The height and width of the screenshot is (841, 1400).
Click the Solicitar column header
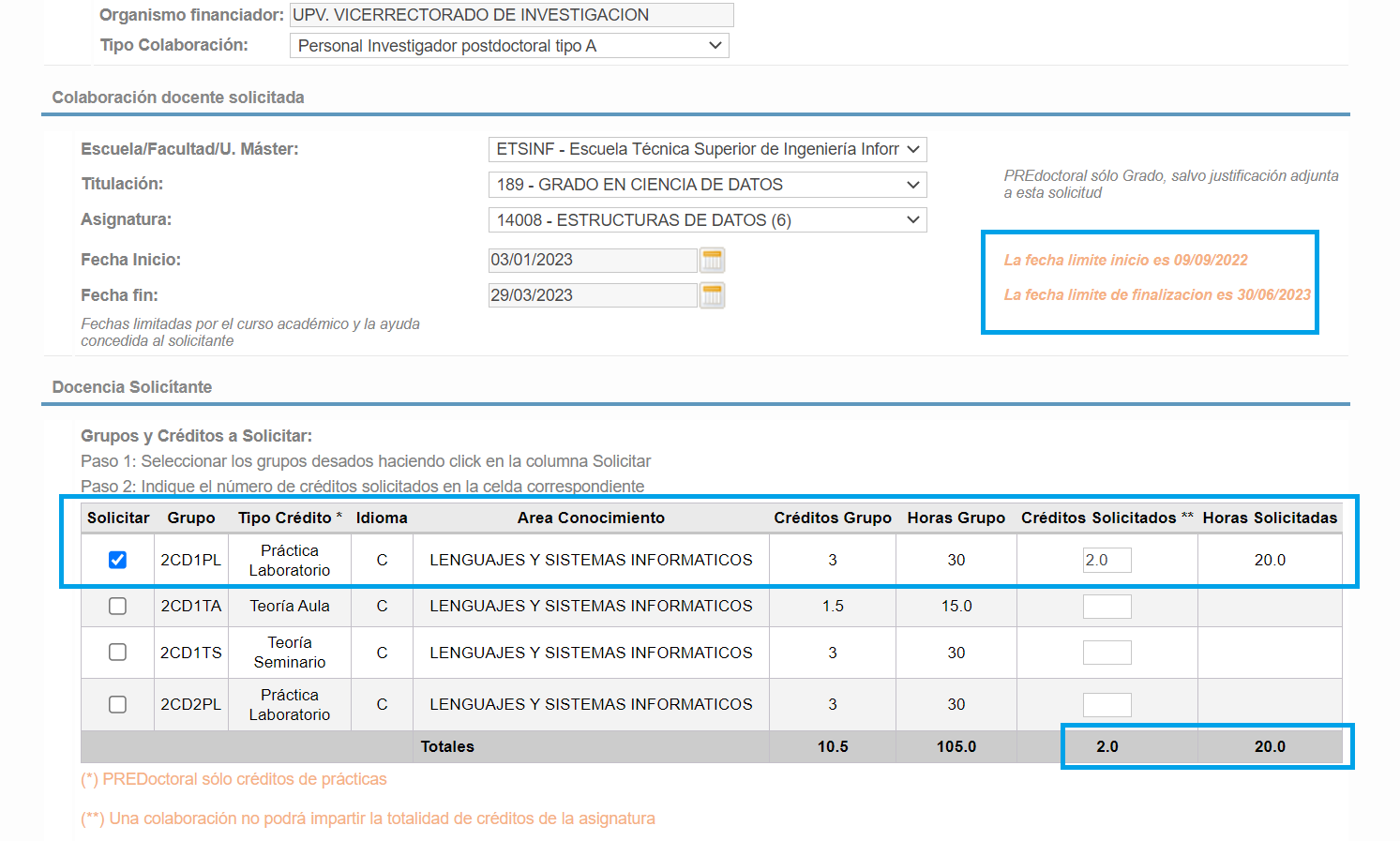pyautogui.click(x=118, y=518)
